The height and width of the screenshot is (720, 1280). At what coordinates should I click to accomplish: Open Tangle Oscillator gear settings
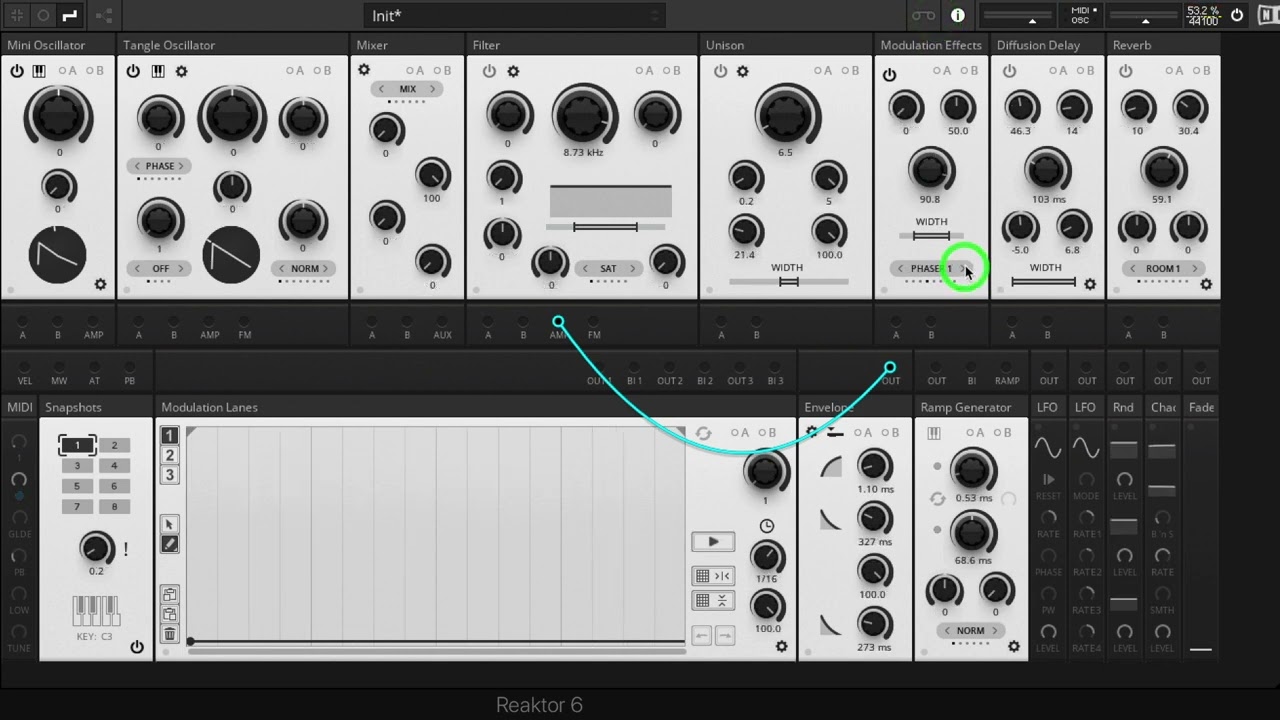click(x=181, y=71)
